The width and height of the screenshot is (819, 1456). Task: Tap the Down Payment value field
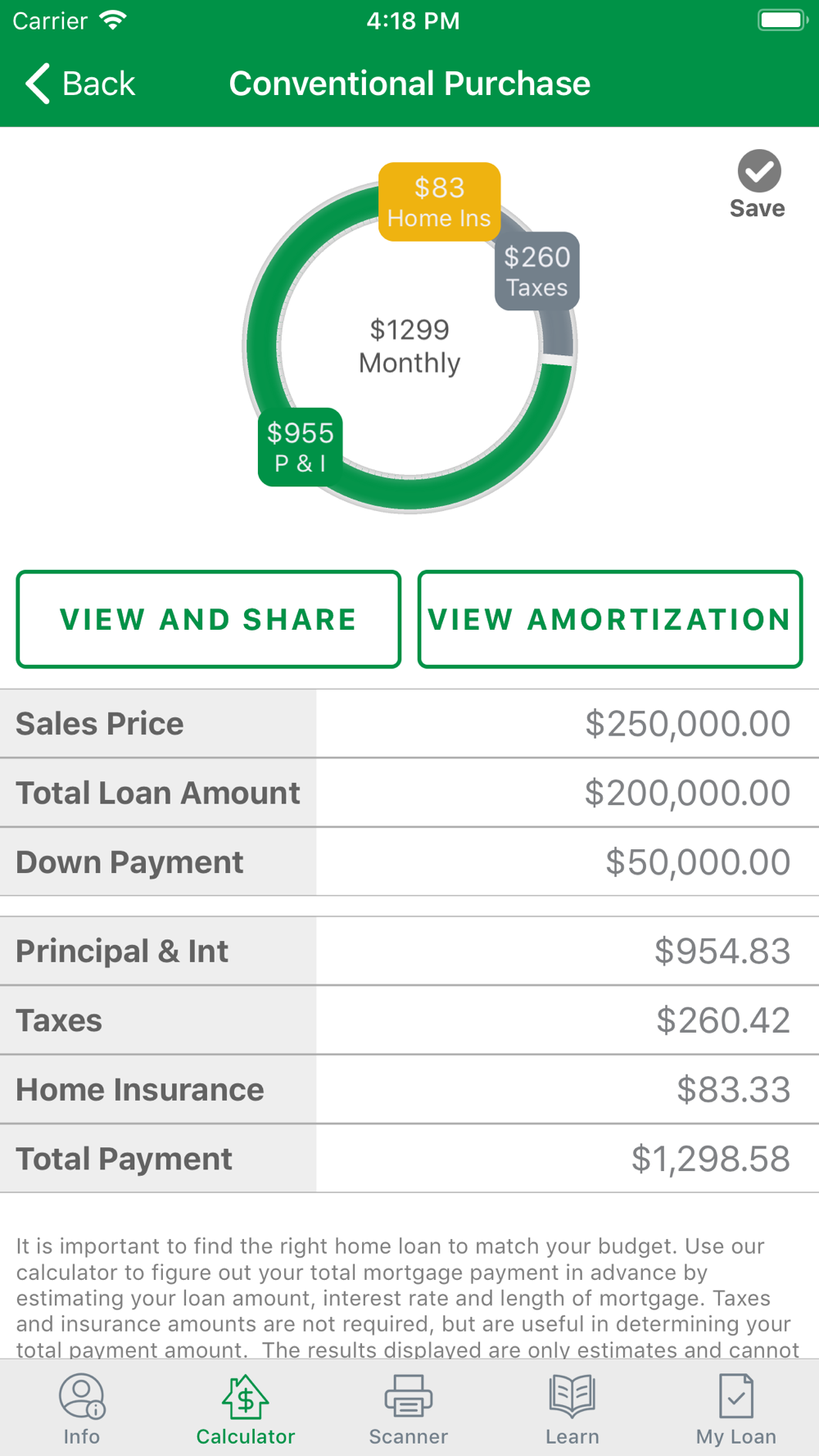tap(567, 862)
